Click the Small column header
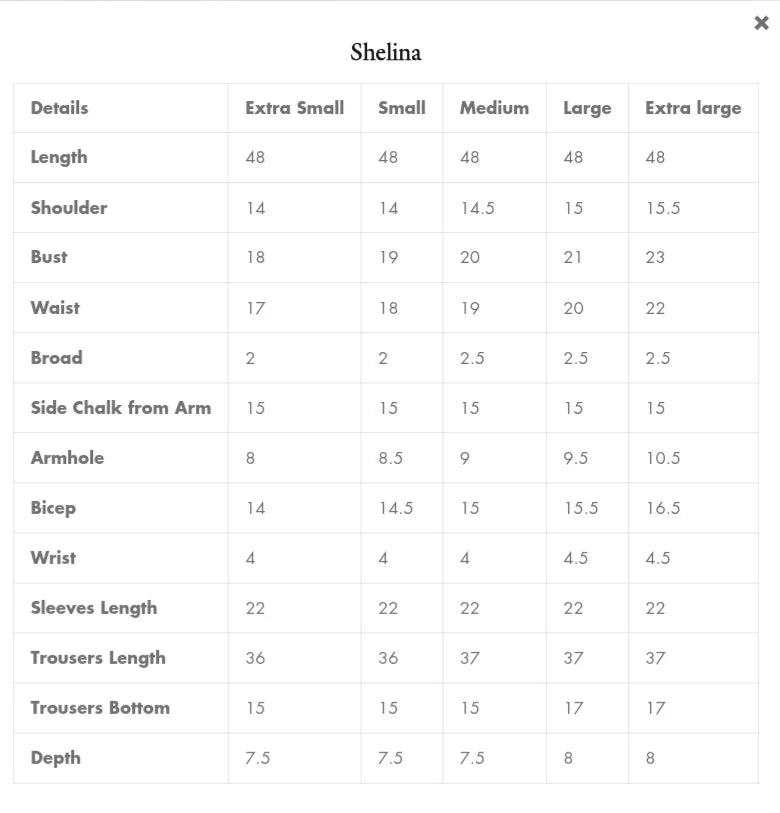The image size is (780, 813). (401, 108)
